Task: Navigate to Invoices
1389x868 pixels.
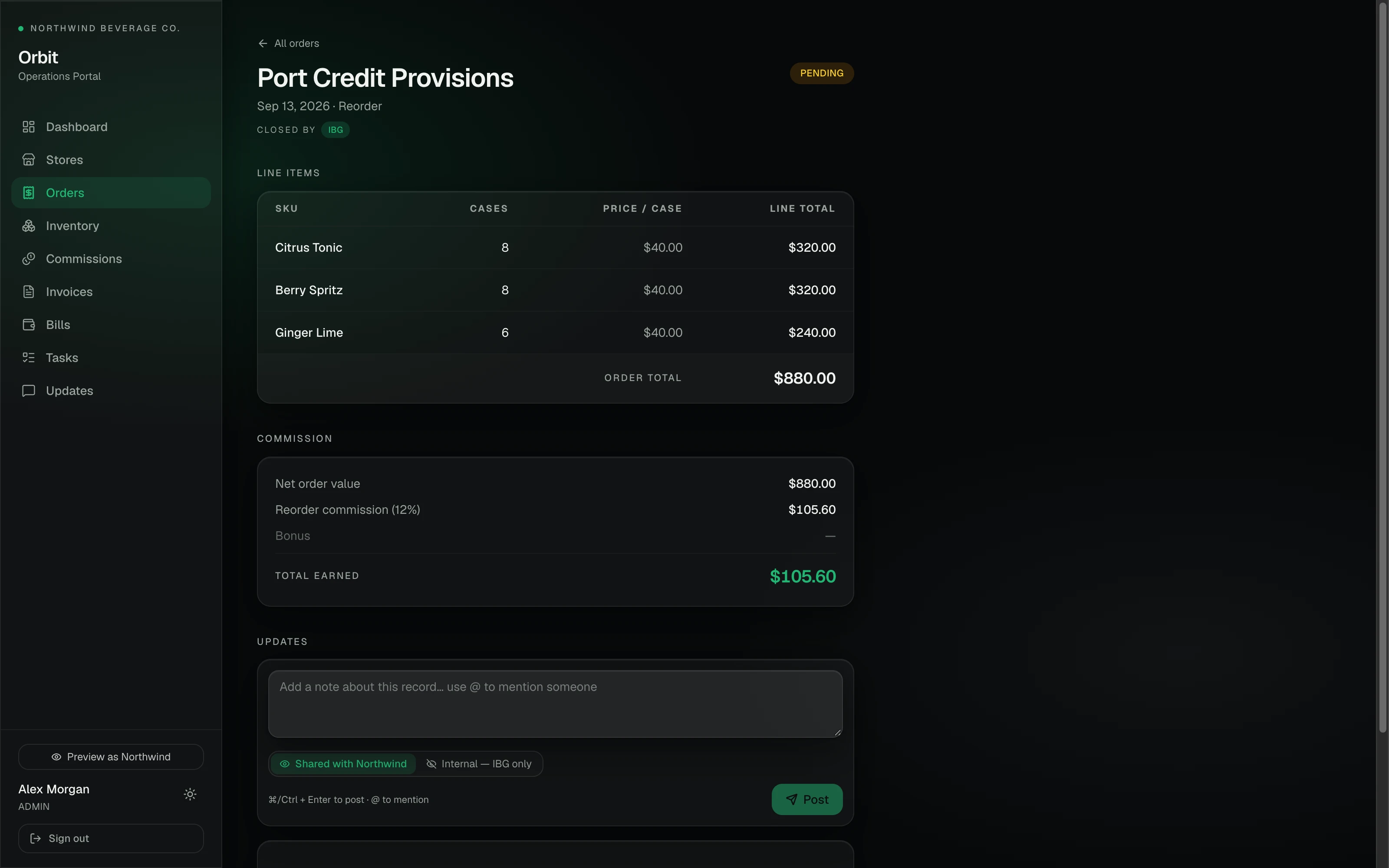Action: coord(111,292)
